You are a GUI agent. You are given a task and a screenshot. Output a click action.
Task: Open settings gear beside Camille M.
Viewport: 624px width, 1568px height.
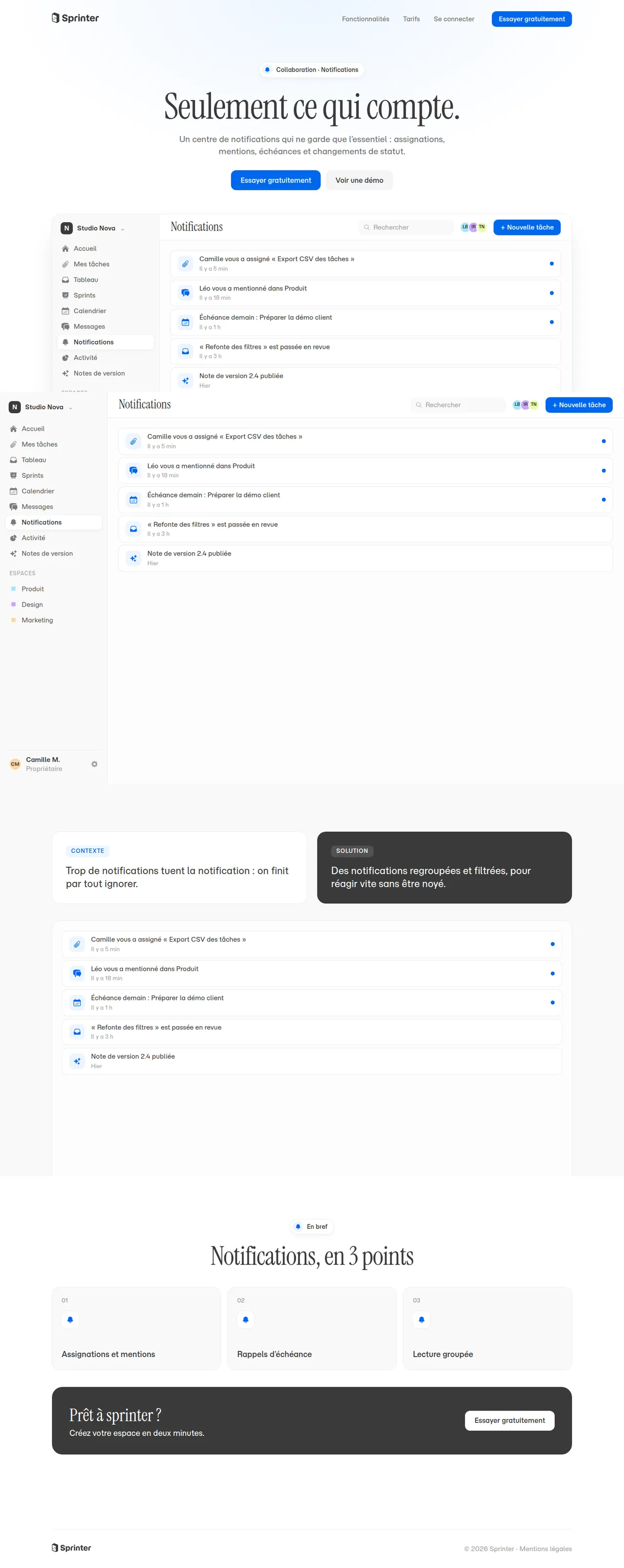pos(95,764)
